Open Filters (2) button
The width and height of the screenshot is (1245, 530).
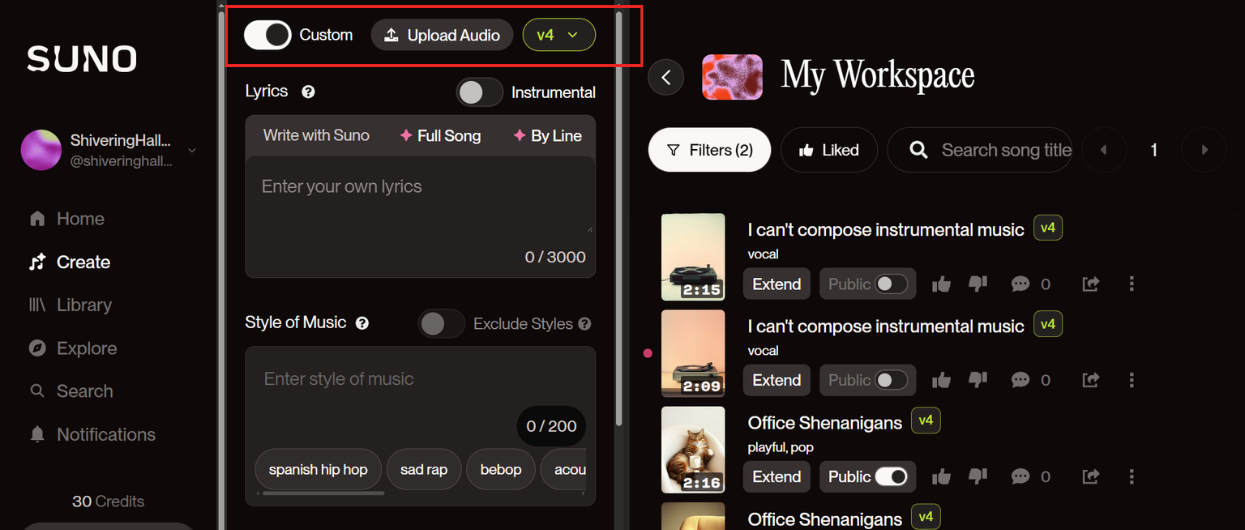[709, 150]
